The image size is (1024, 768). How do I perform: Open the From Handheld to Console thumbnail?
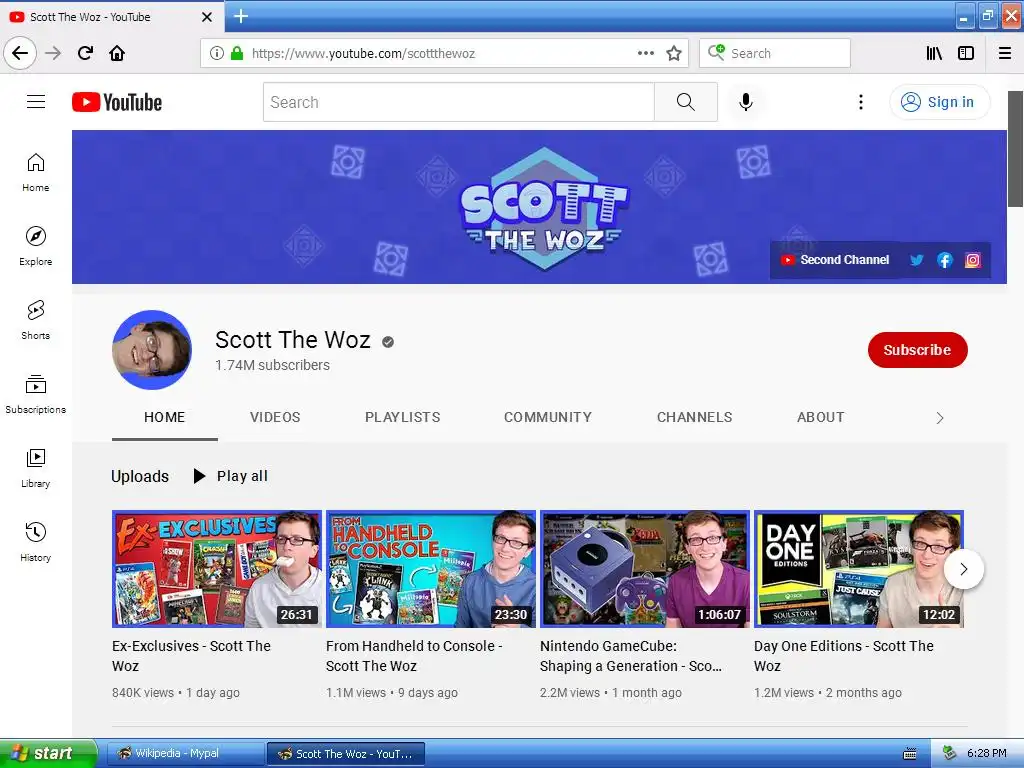pos(431,569)
